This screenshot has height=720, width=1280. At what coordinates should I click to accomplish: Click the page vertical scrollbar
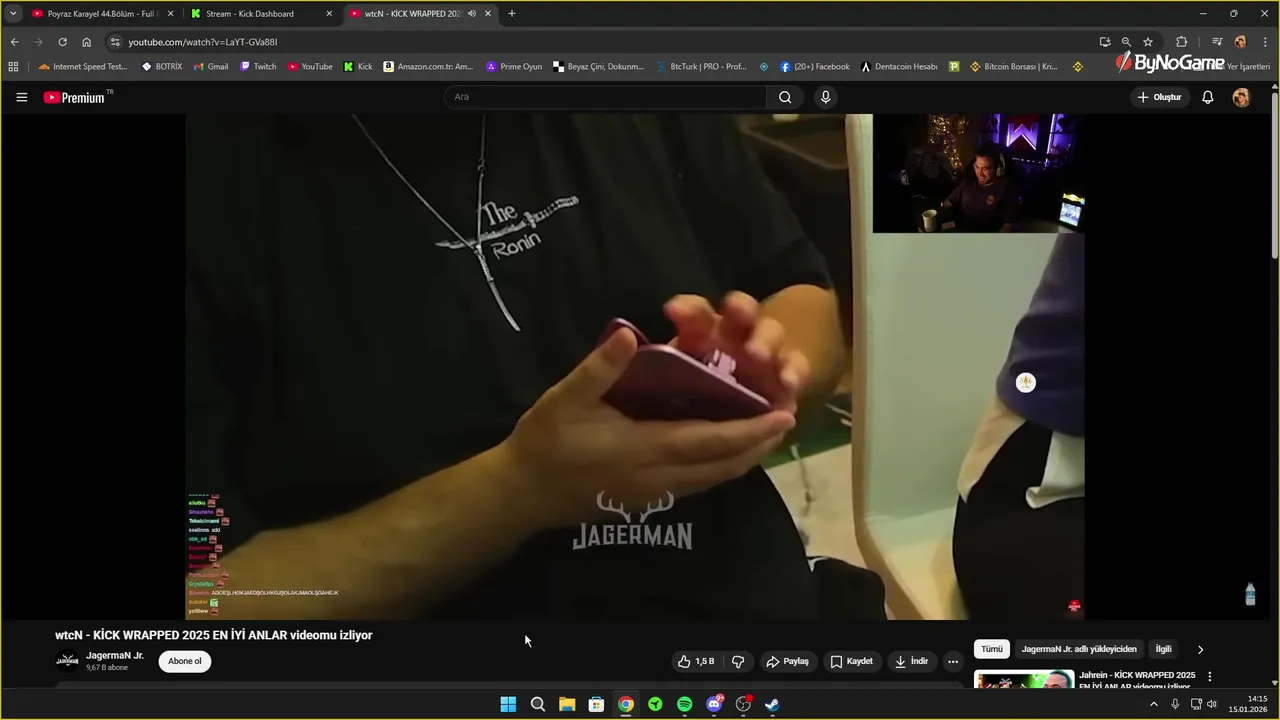(x=1274, y=175)
